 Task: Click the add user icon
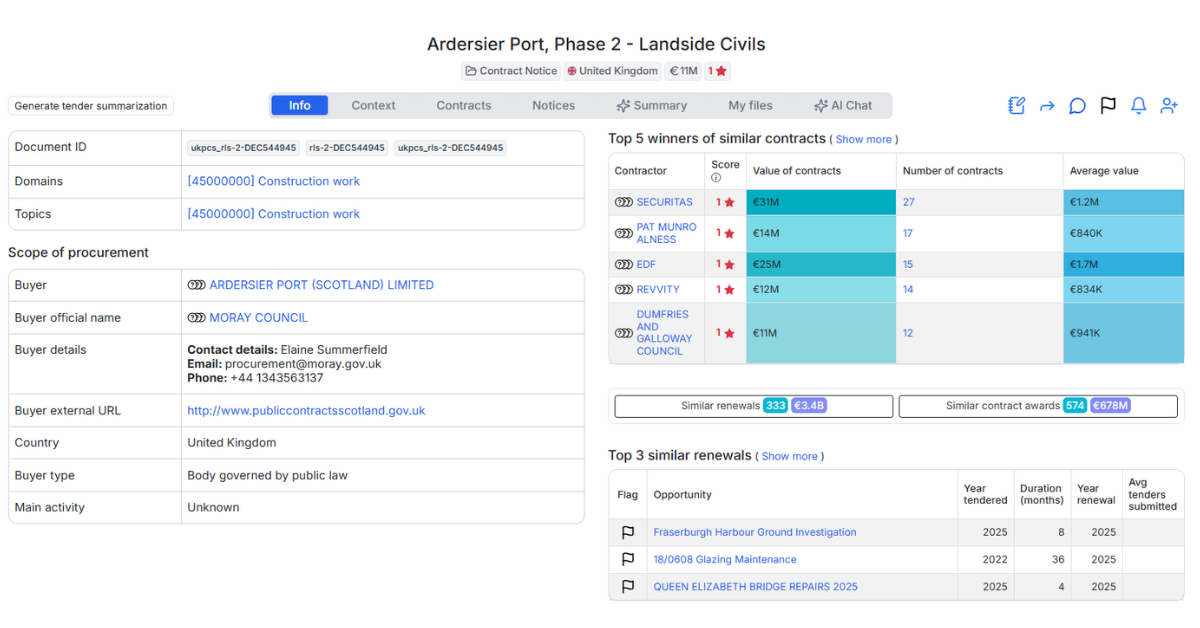click(x=1169, y=106)
